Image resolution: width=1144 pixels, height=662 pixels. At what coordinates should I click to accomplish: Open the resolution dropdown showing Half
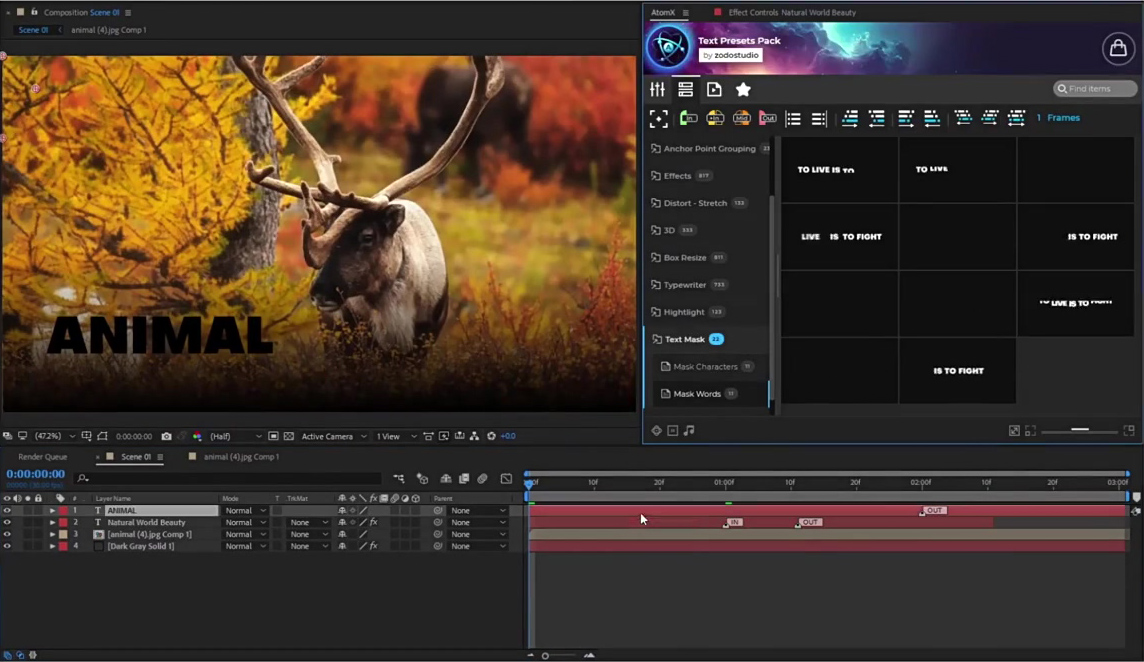[x=224, y=436]
